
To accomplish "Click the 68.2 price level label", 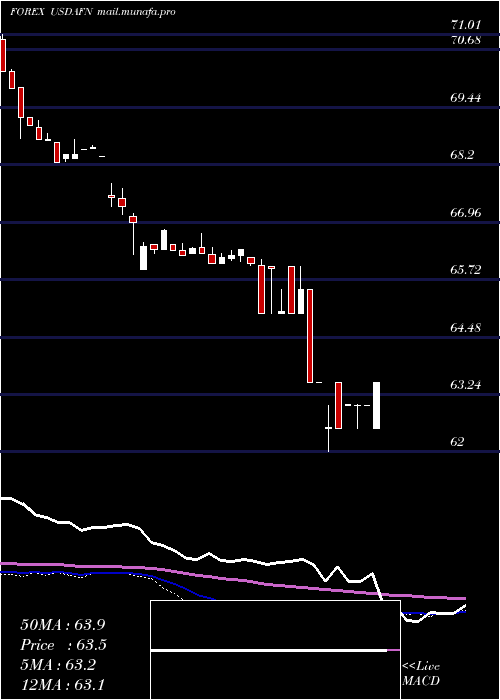I will click(464, 155).
